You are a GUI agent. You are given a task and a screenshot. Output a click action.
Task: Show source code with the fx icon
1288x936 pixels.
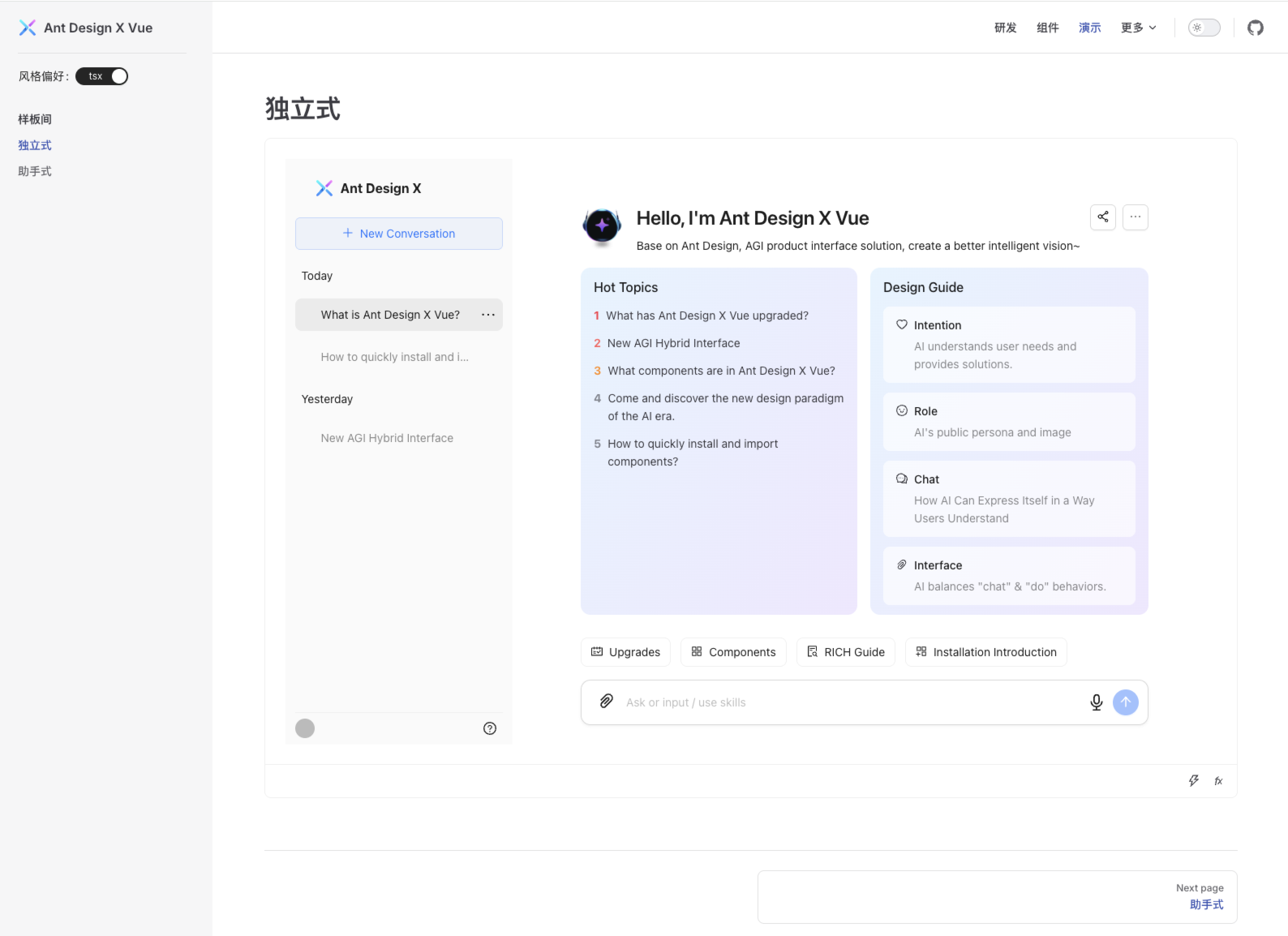1218,781
